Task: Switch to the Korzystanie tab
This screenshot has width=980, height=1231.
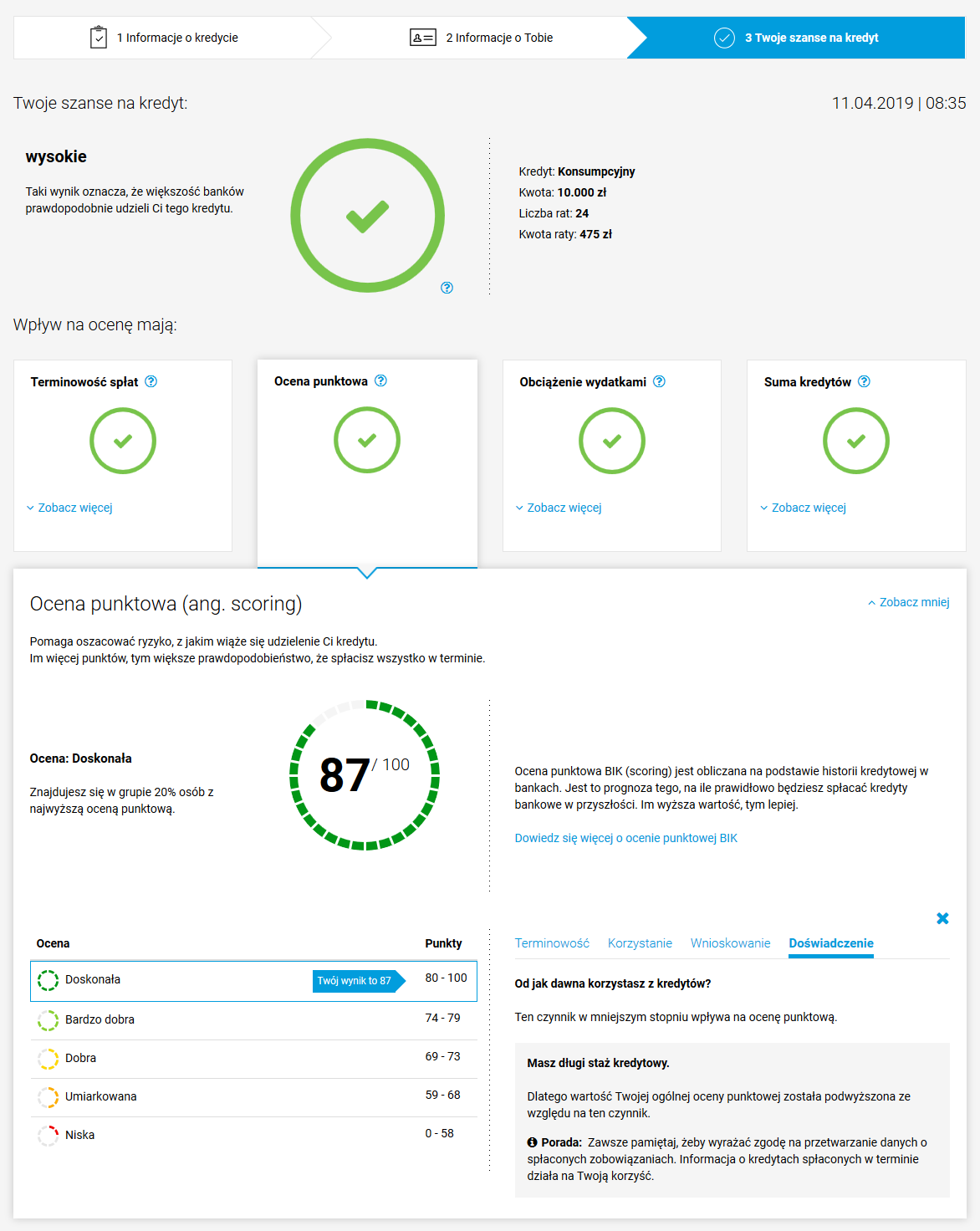Action: pyautogui.click(x=640, y=943)
